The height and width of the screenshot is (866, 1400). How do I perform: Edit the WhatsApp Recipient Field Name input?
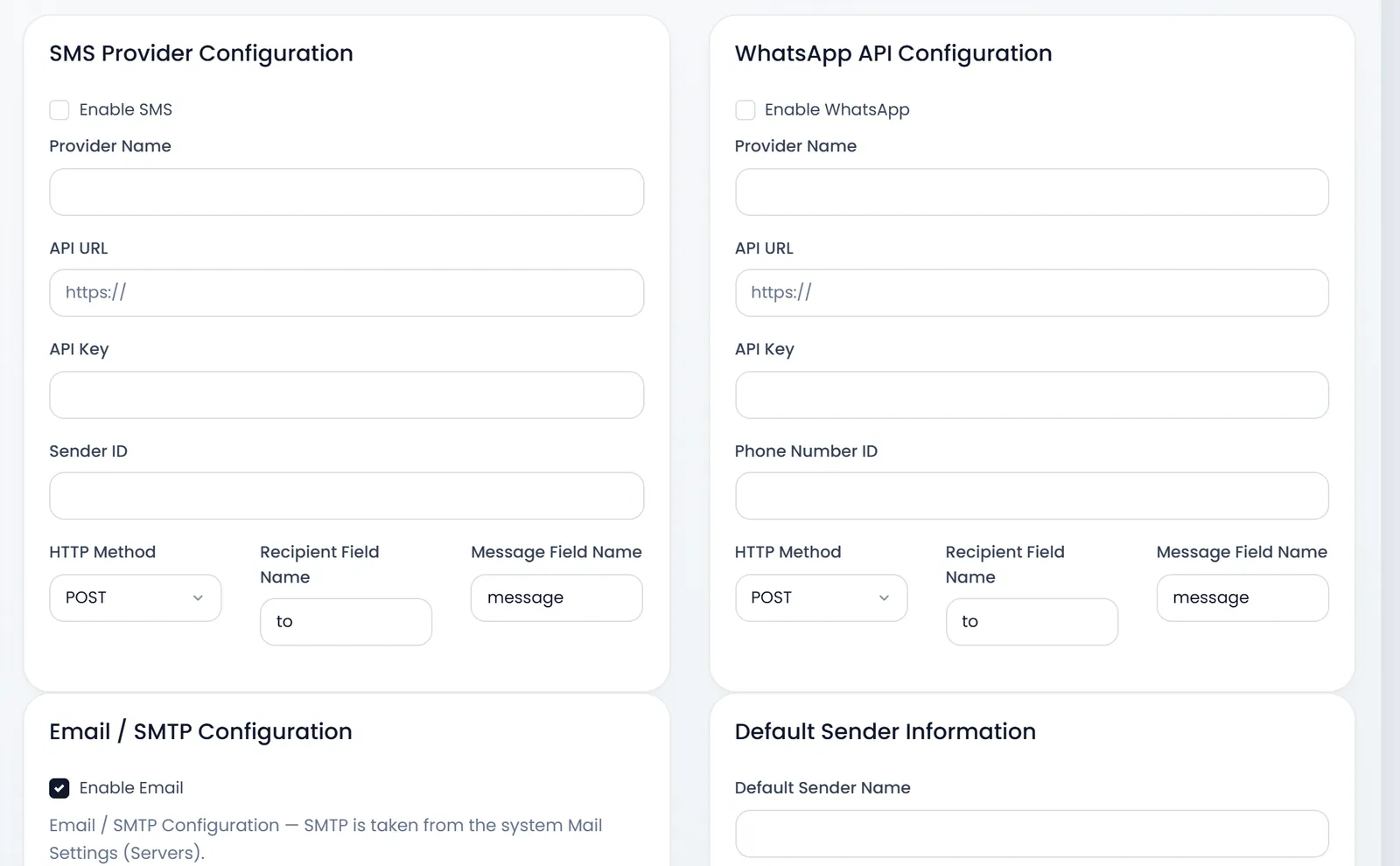pyautogui.click(x=1032, y=622)
